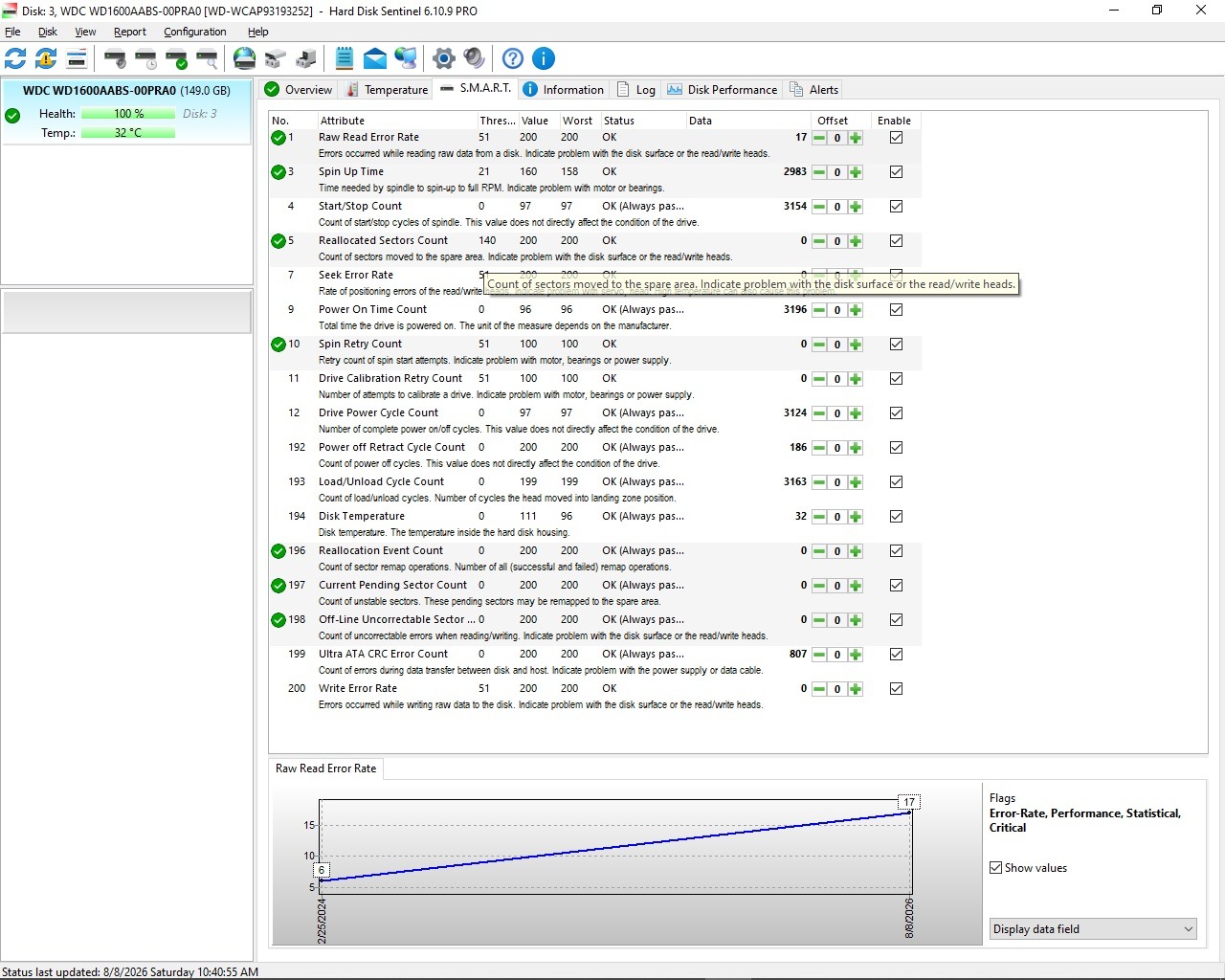Open the report notepad toolbar icon
The width and height of the screenshot is (1225, 980).
click(x=345, y=58)
